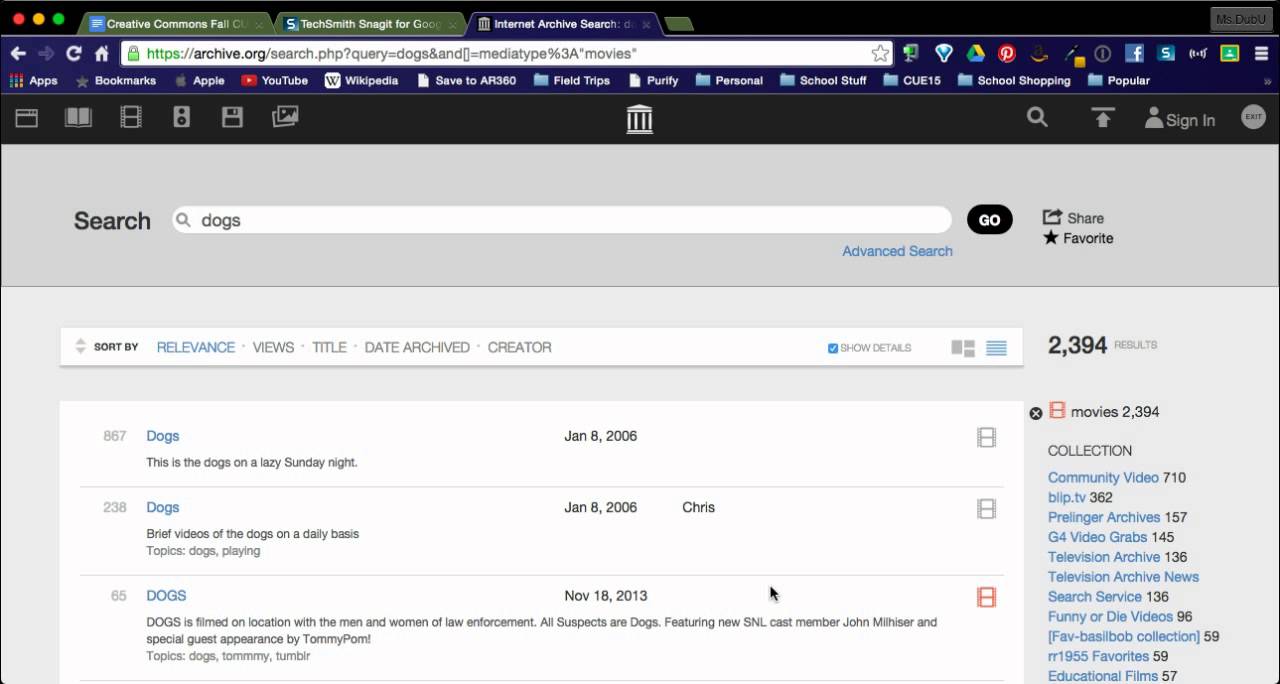Open School Shopping bookmarks folder
The width and height of the screenshot is (1280, 684).
point(1014,80)
